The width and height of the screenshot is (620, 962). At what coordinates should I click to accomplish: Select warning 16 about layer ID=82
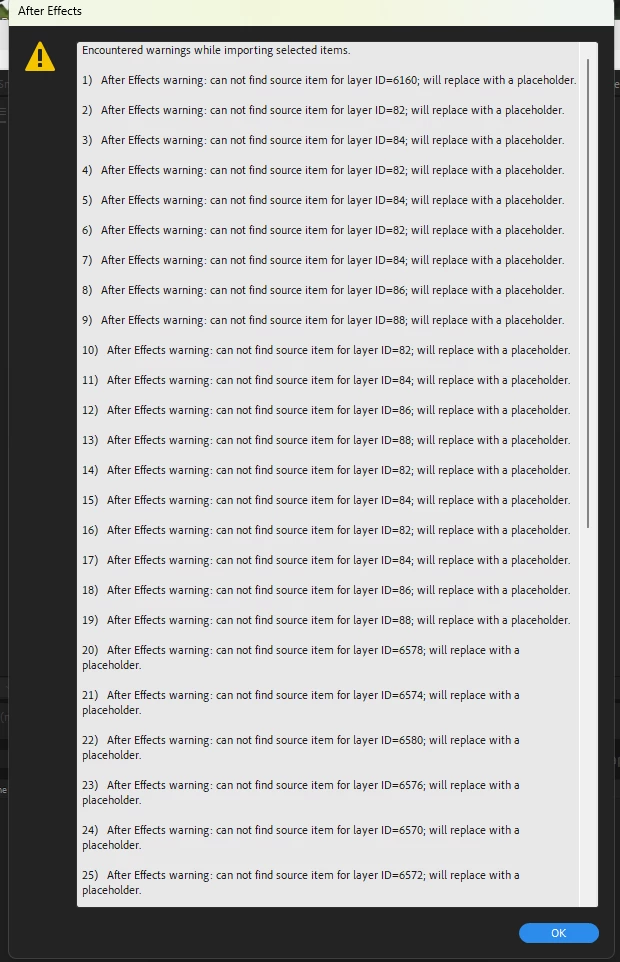326,531
